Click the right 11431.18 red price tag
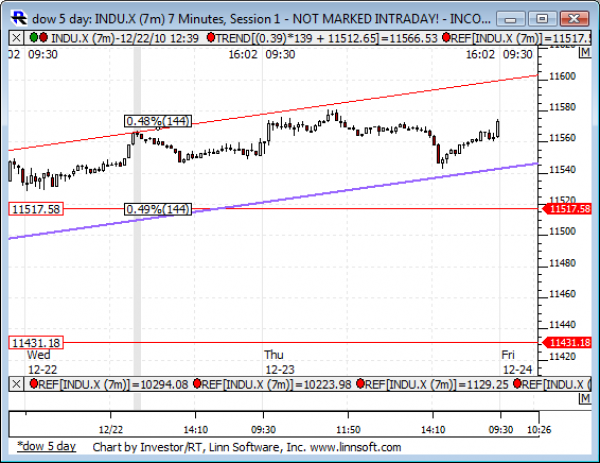 click(567, 342)
